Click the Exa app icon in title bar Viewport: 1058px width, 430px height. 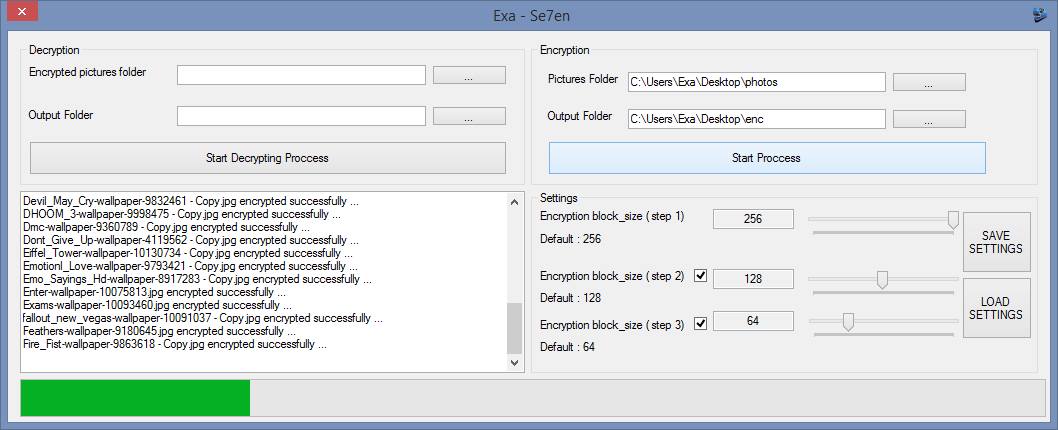click(1038, 15)
